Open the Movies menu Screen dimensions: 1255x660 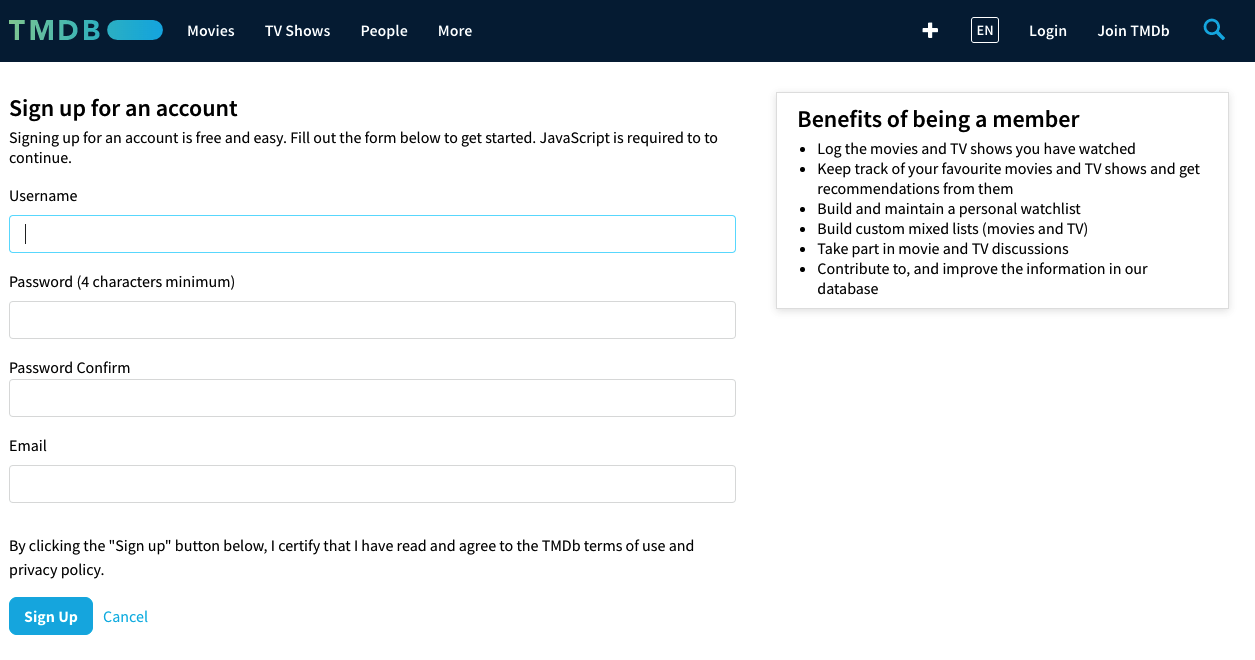point(211,31)
